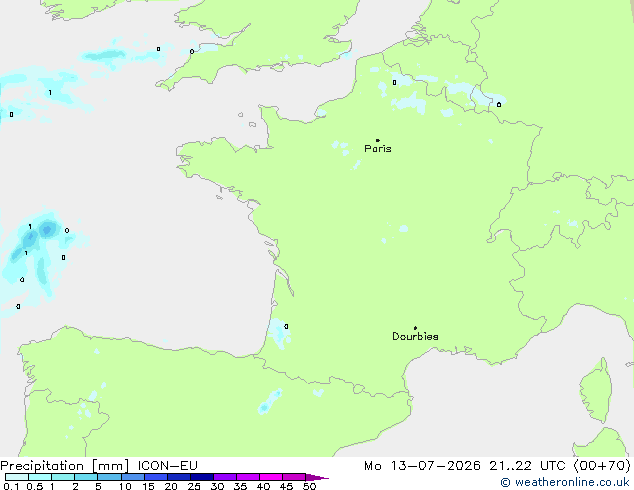
Task: Click the Mo 13-07-2026 date text
Action: (x=423, y=466)
